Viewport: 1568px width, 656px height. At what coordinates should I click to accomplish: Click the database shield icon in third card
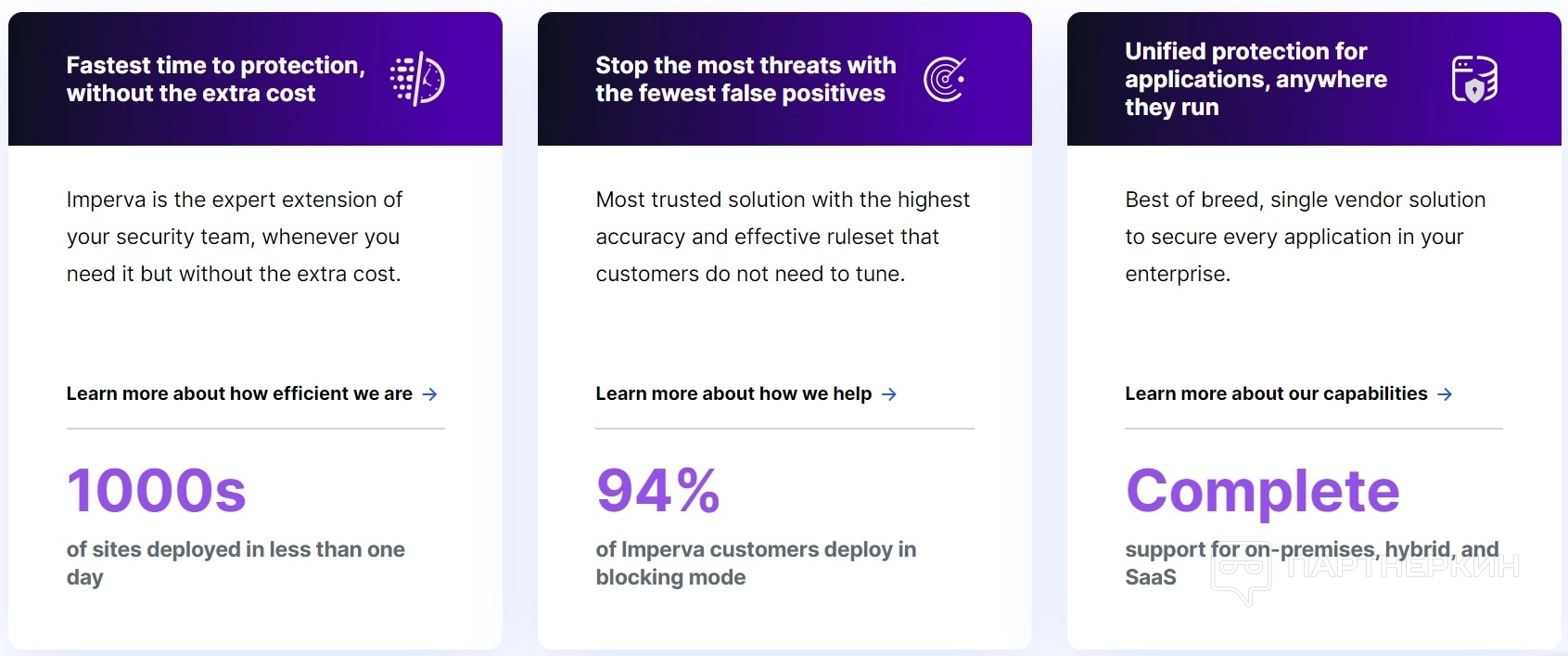[x=1474, y=79]
